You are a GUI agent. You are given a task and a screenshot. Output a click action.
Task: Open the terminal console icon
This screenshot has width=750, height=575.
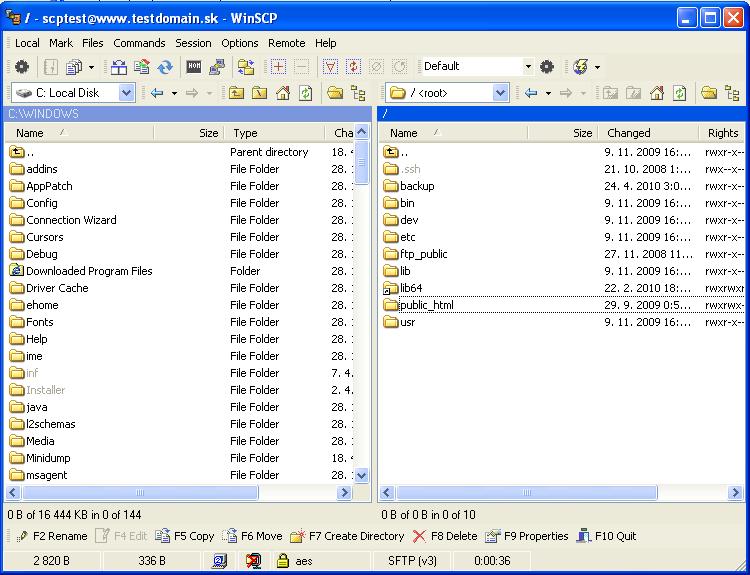click(194, 66)
